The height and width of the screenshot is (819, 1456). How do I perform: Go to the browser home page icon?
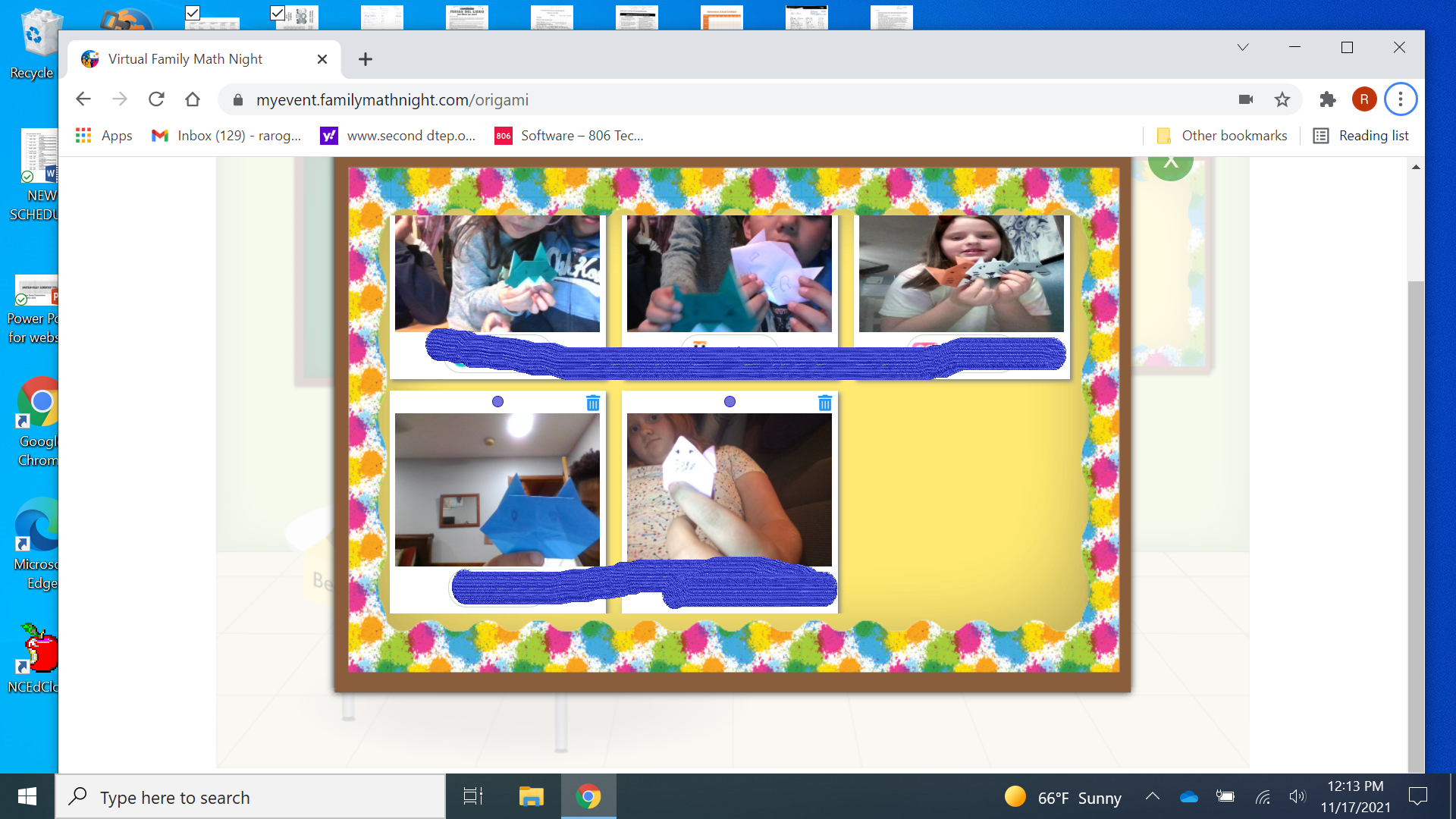[193, 99]
